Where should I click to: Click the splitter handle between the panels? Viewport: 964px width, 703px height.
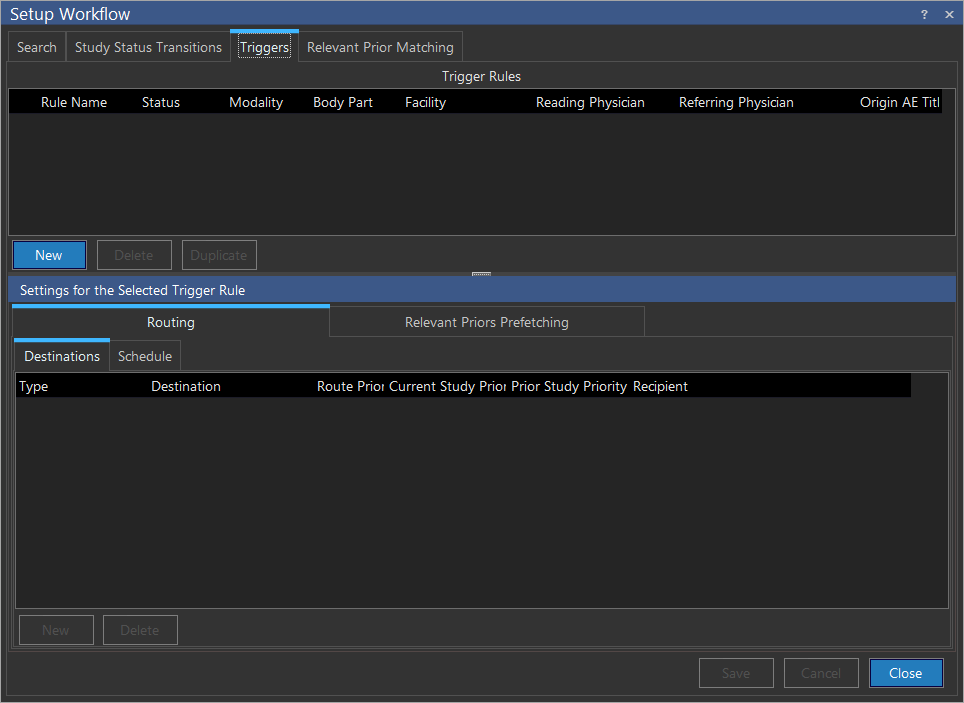[481, 274]
